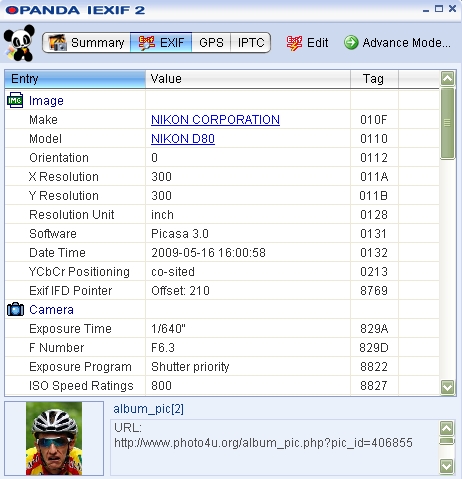The height and width of the screenshot is (479, 462).
Task: Minimize the Opanda IExif window
Action: tap(426, 10)
